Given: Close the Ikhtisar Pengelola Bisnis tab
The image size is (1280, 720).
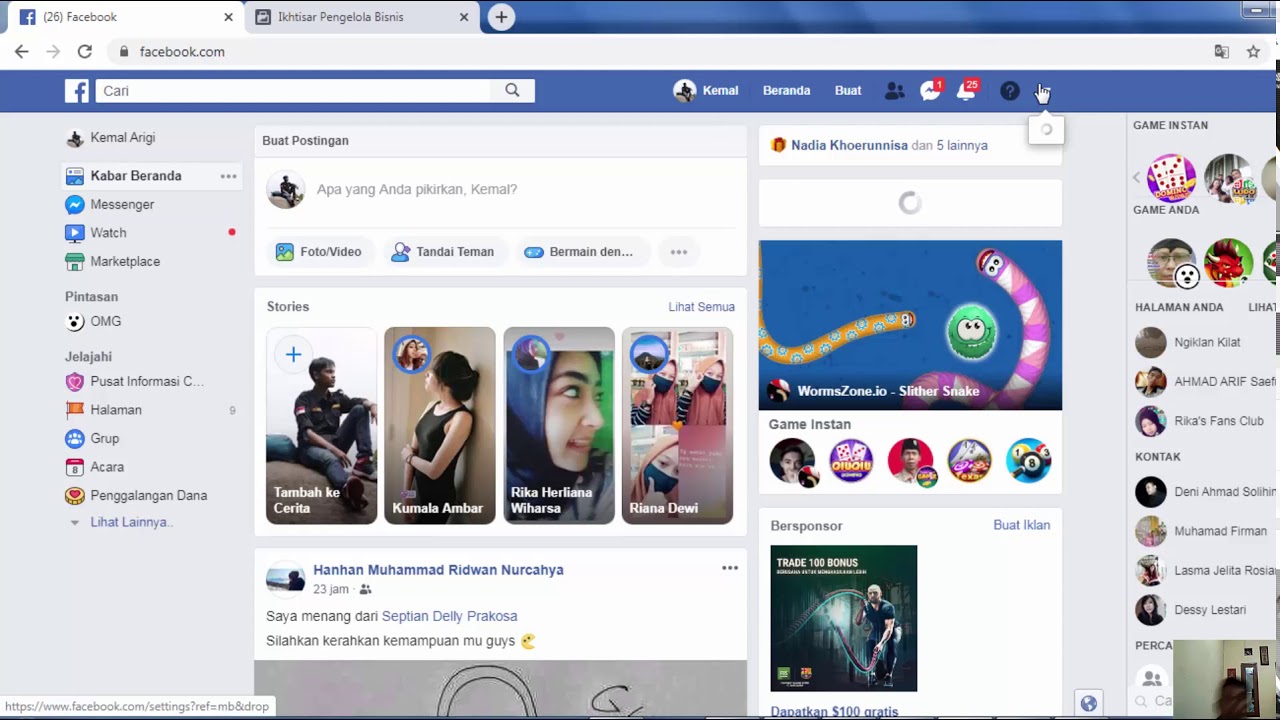Looking at the screenshot, I should click(464, 17).
